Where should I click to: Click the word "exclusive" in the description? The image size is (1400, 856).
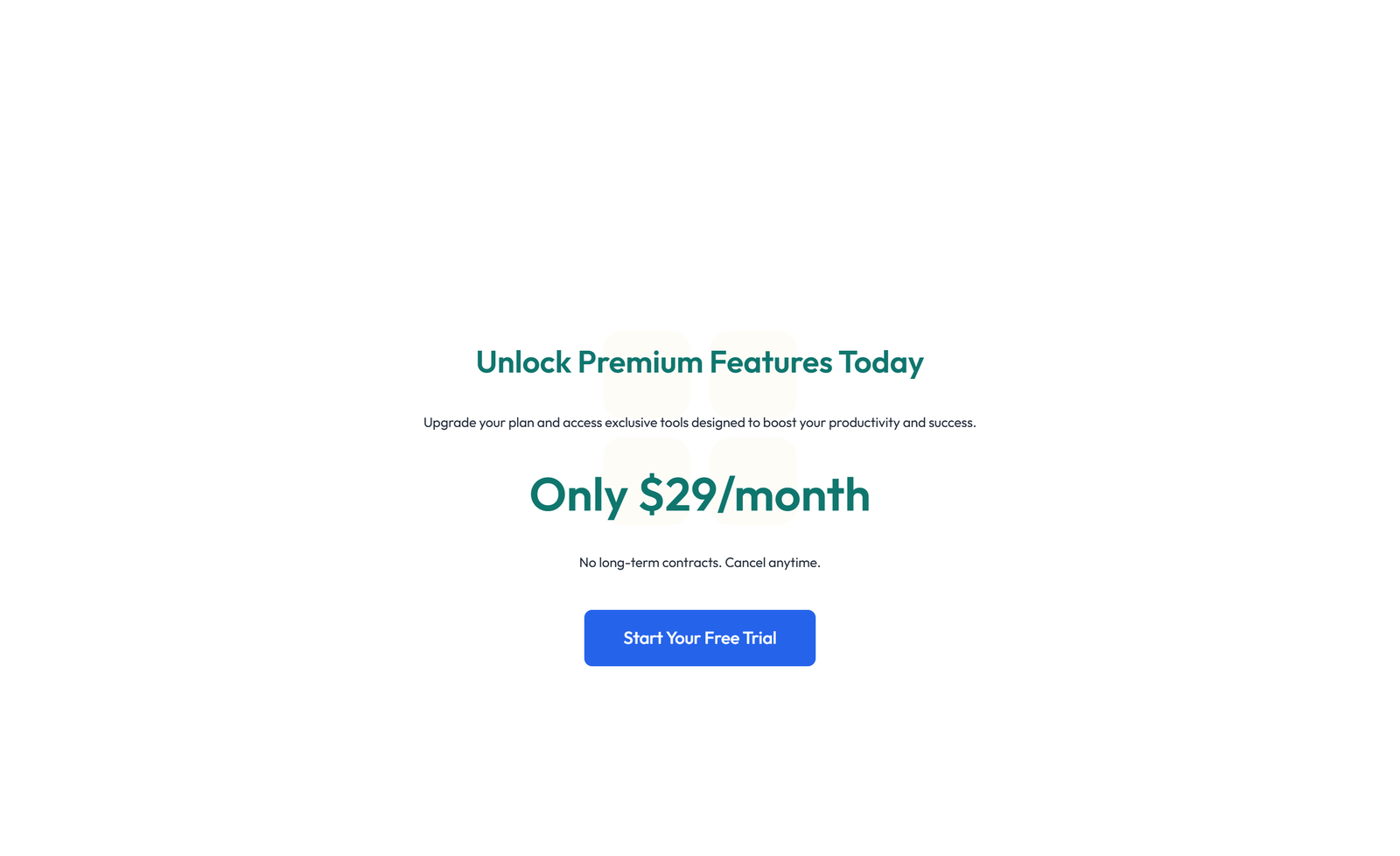630,423
